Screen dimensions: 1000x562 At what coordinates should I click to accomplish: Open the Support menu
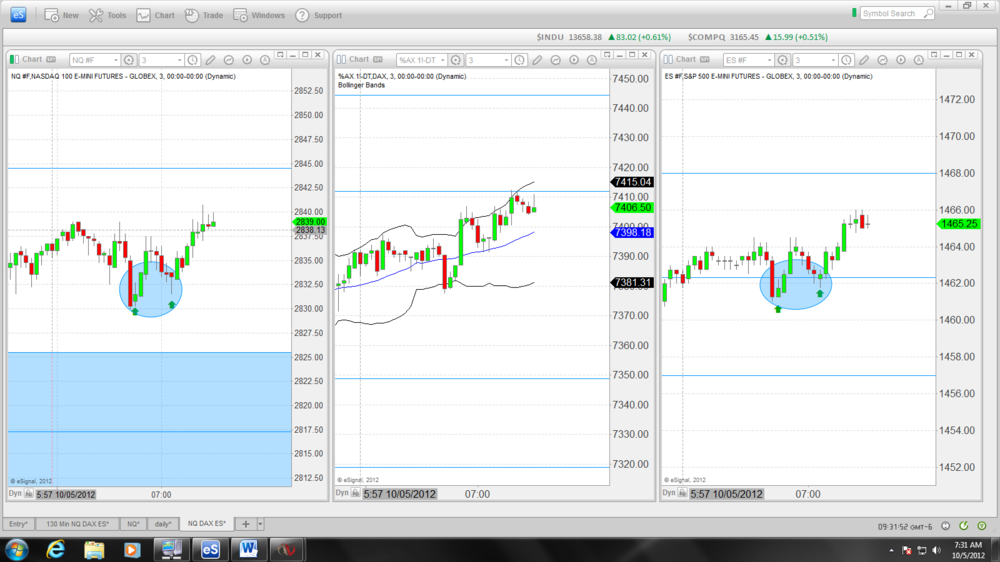point(318,15)
